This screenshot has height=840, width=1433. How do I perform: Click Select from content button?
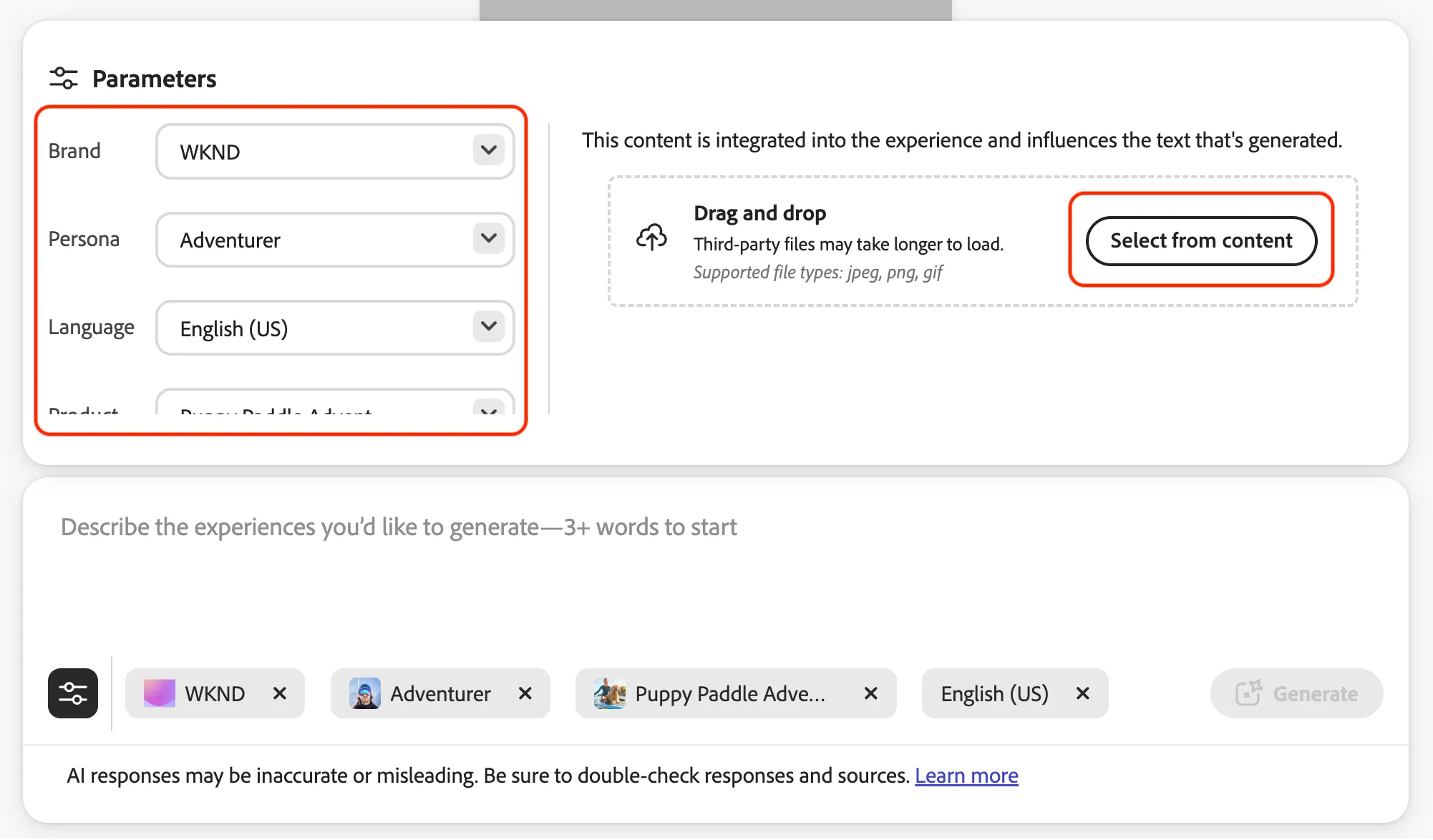click(1201, 240)
